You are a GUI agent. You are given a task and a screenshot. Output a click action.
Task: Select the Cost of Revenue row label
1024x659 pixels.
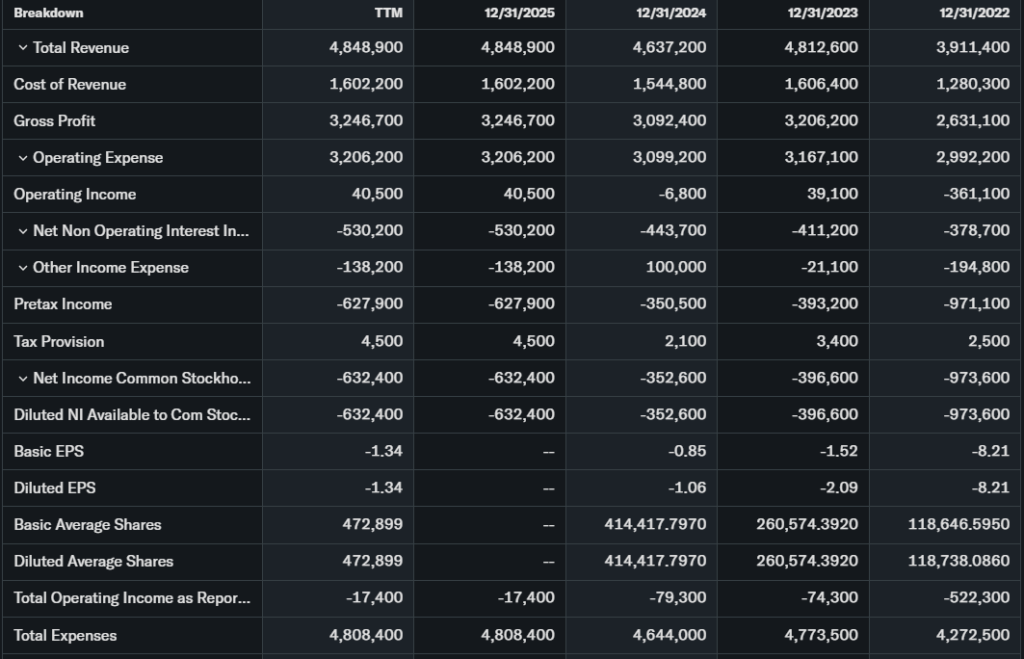[x=70, y=84]
